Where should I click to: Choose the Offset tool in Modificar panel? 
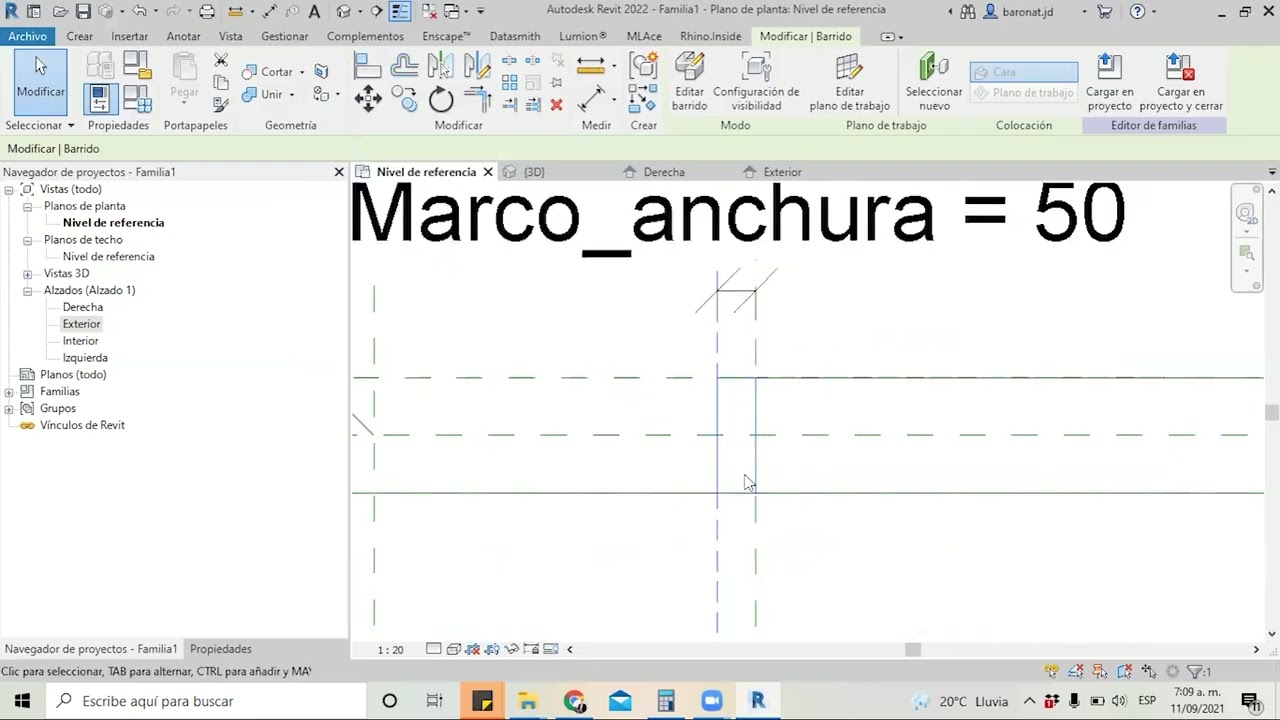click(x=404, y=66)
